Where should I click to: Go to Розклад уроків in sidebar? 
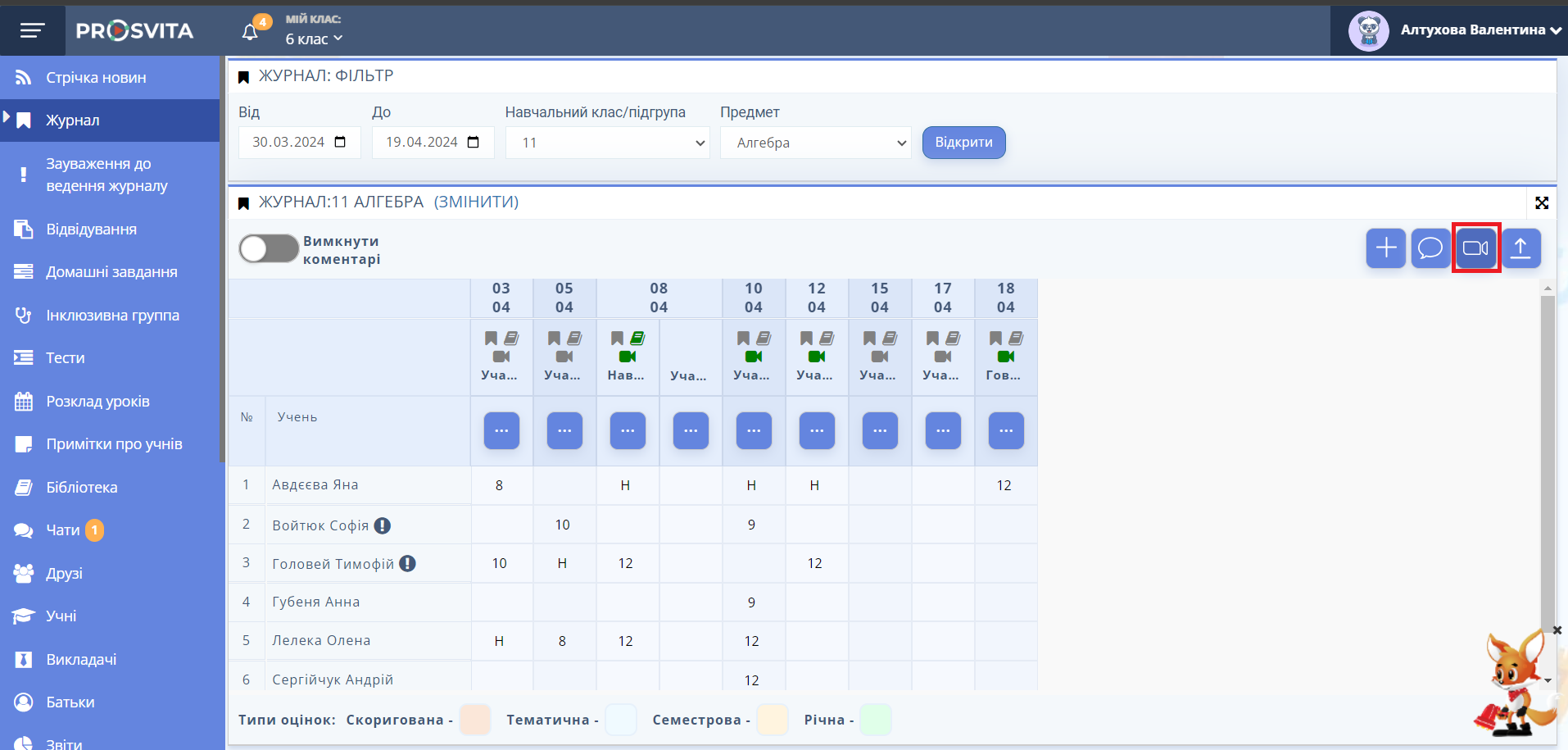coord(97,402)
